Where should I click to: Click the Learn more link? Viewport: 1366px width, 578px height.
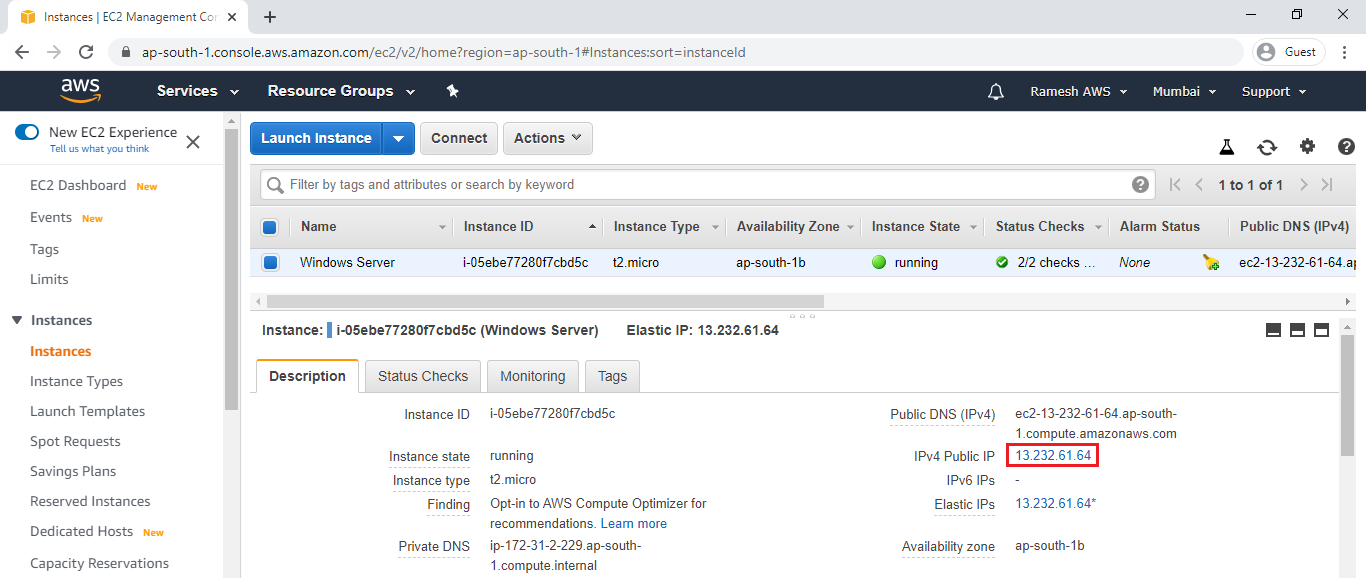633,524
